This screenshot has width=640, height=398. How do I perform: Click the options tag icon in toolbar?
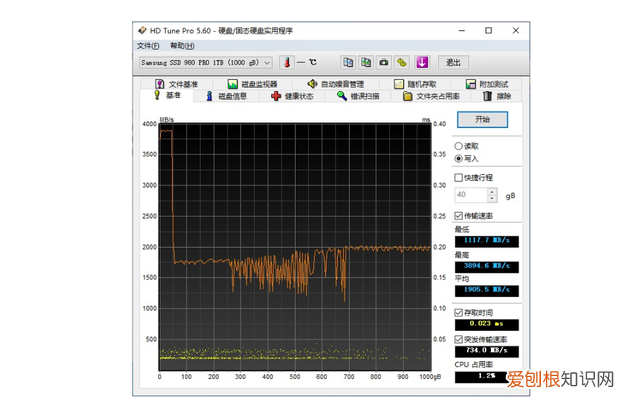(402, 62)
